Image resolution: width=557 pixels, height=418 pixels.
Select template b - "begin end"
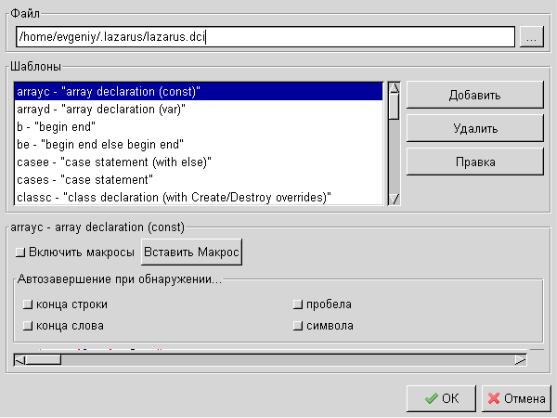pos(198,127)
